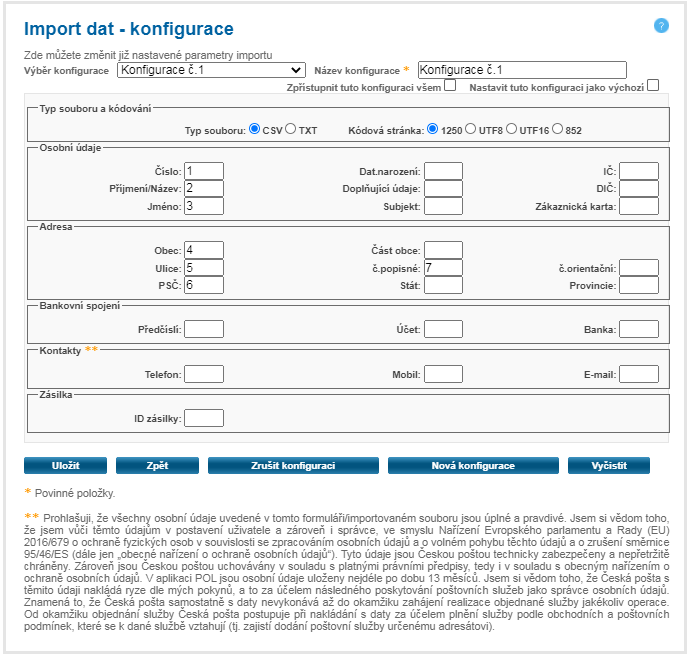This screenshot has width=690, height=657.
Task: Enable Zpřístupnit tuto konfiguraci všem checkbox
Action: point(450,86)
